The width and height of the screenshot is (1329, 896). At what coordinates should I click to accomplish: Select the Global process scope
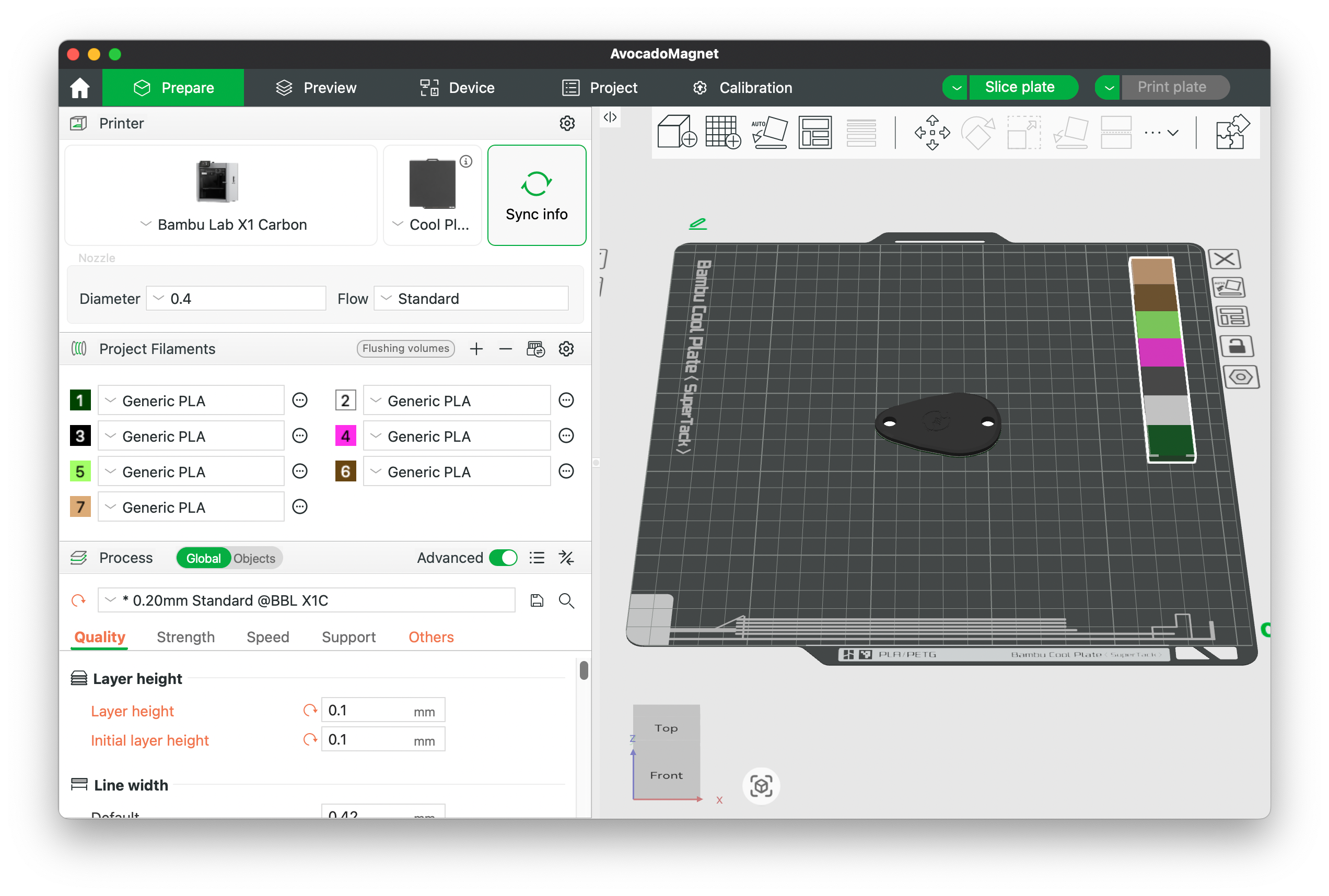pyautogui.click(x=203, y=558)
